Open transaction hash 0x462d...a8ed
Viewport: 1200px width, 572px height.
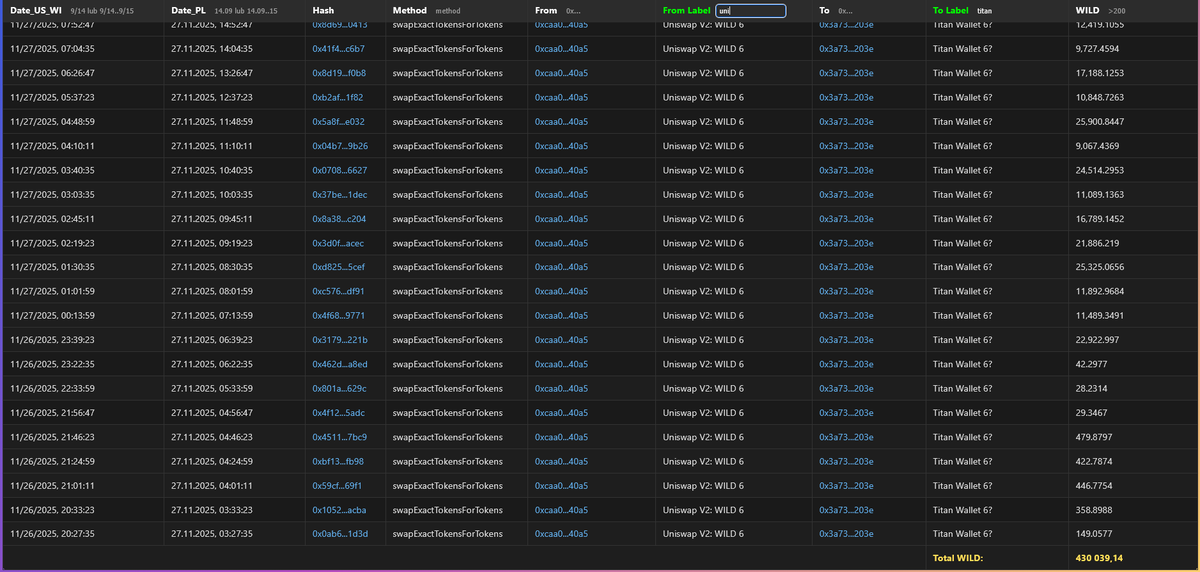click(340, 364)
